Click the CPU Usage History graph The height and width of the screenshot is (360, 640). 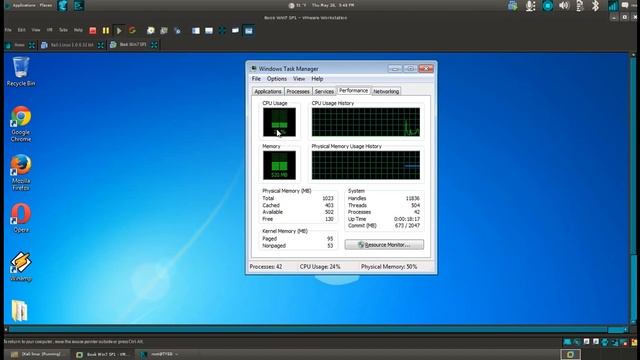pyautogui.click(x=366, y=122)
